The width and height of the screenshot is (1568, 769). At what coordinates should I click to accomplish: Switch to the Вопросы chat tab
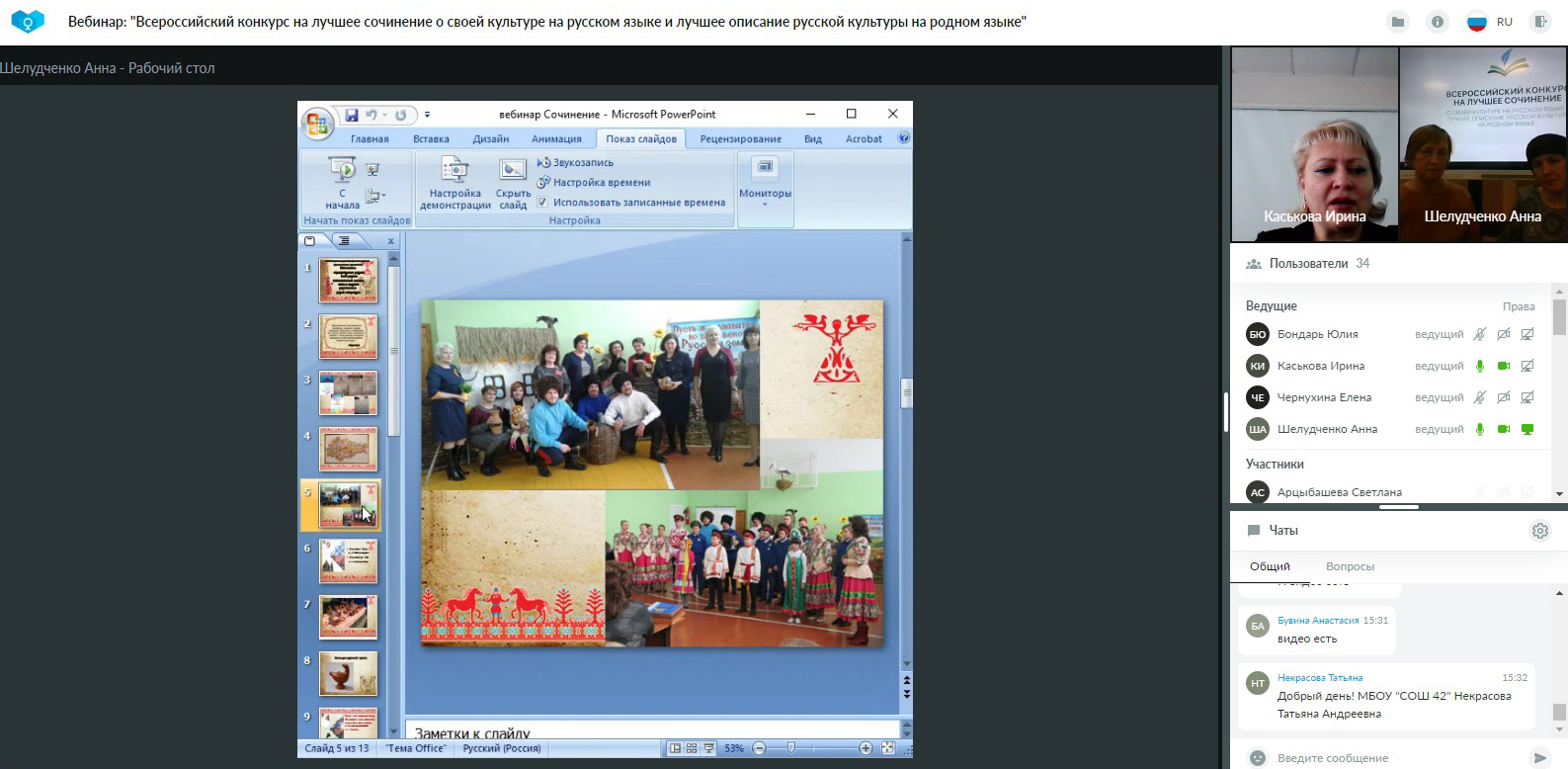(1350, 566)
